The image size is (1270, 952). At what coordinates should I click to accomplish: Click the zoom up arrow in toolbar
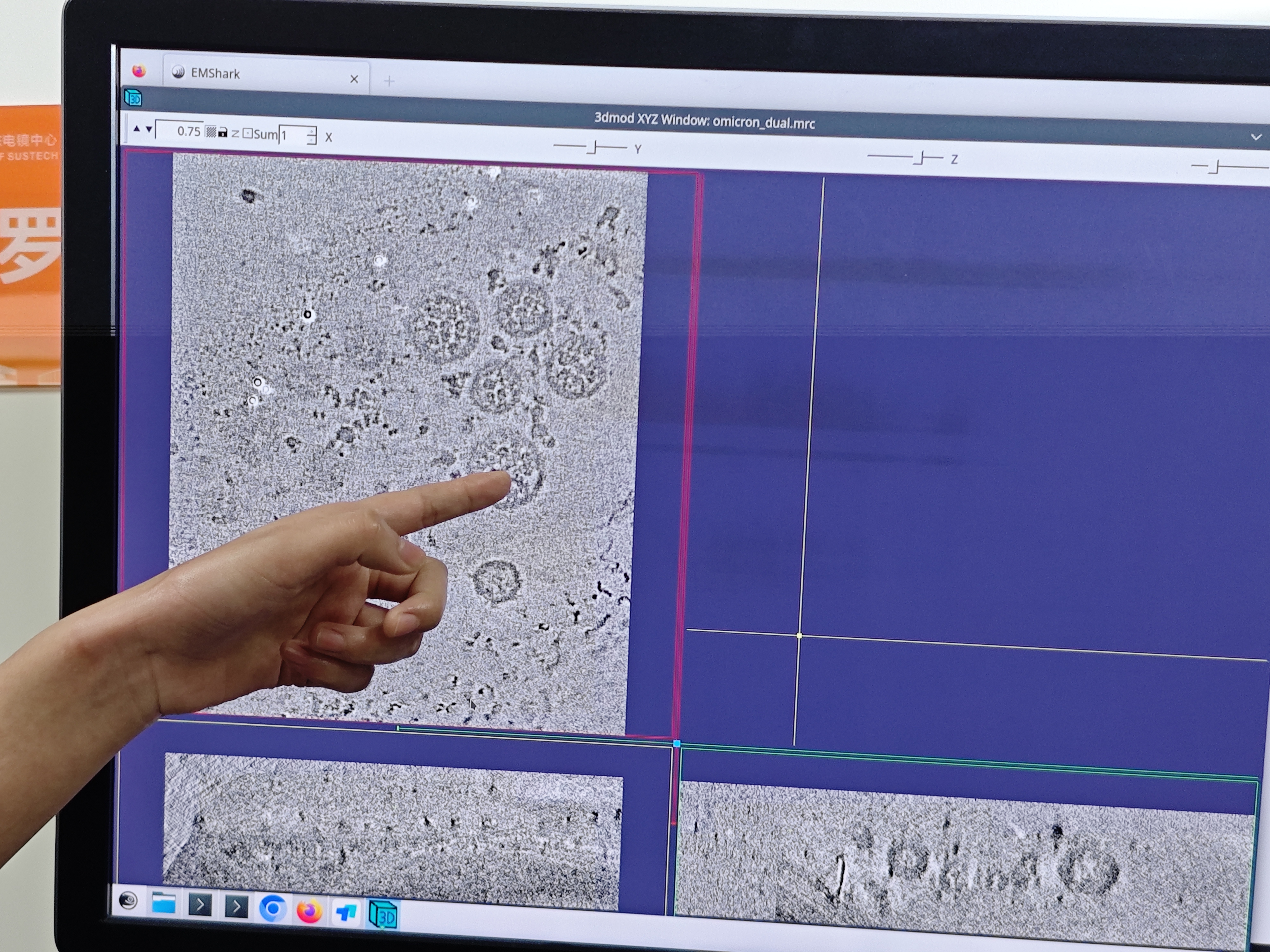coord(137,129)
